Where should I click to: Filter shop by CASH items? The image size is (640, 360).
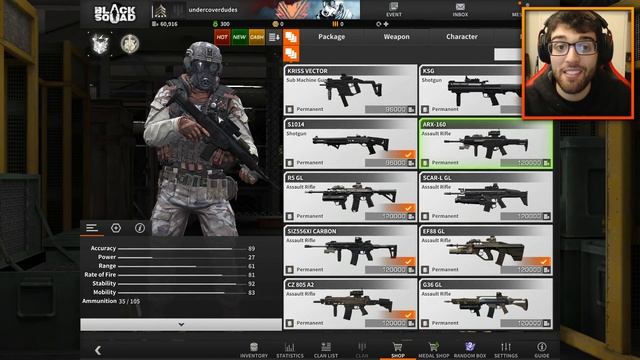[257, 37]
